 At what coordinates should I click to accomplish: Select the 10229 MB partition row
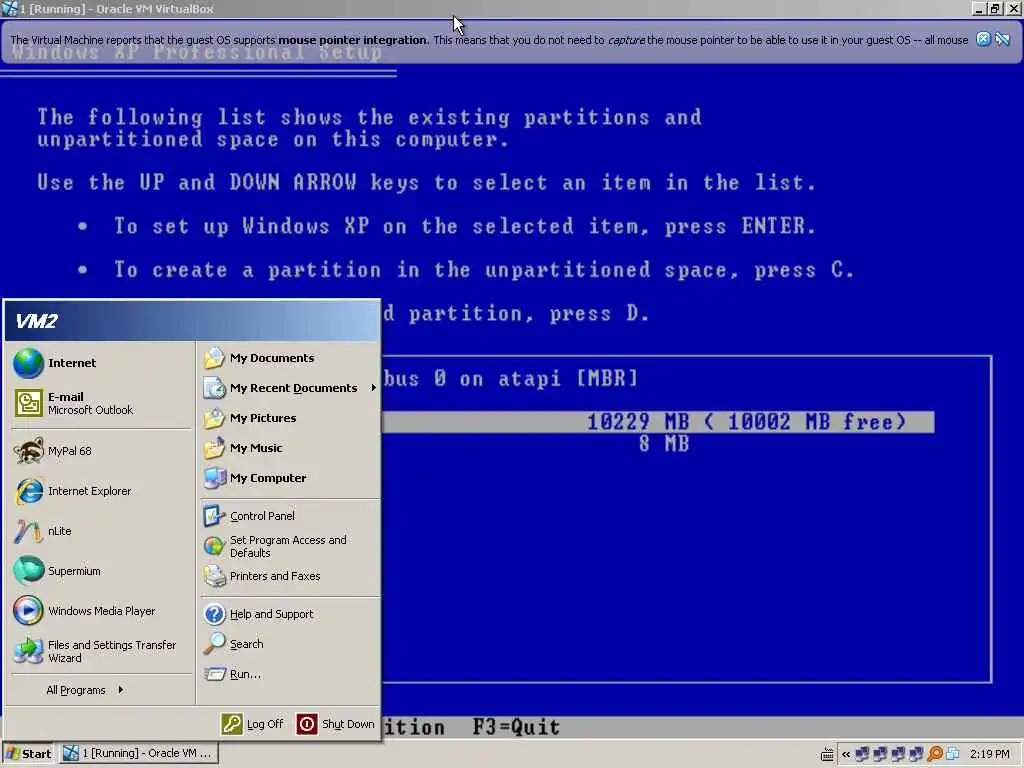point(658,422)
